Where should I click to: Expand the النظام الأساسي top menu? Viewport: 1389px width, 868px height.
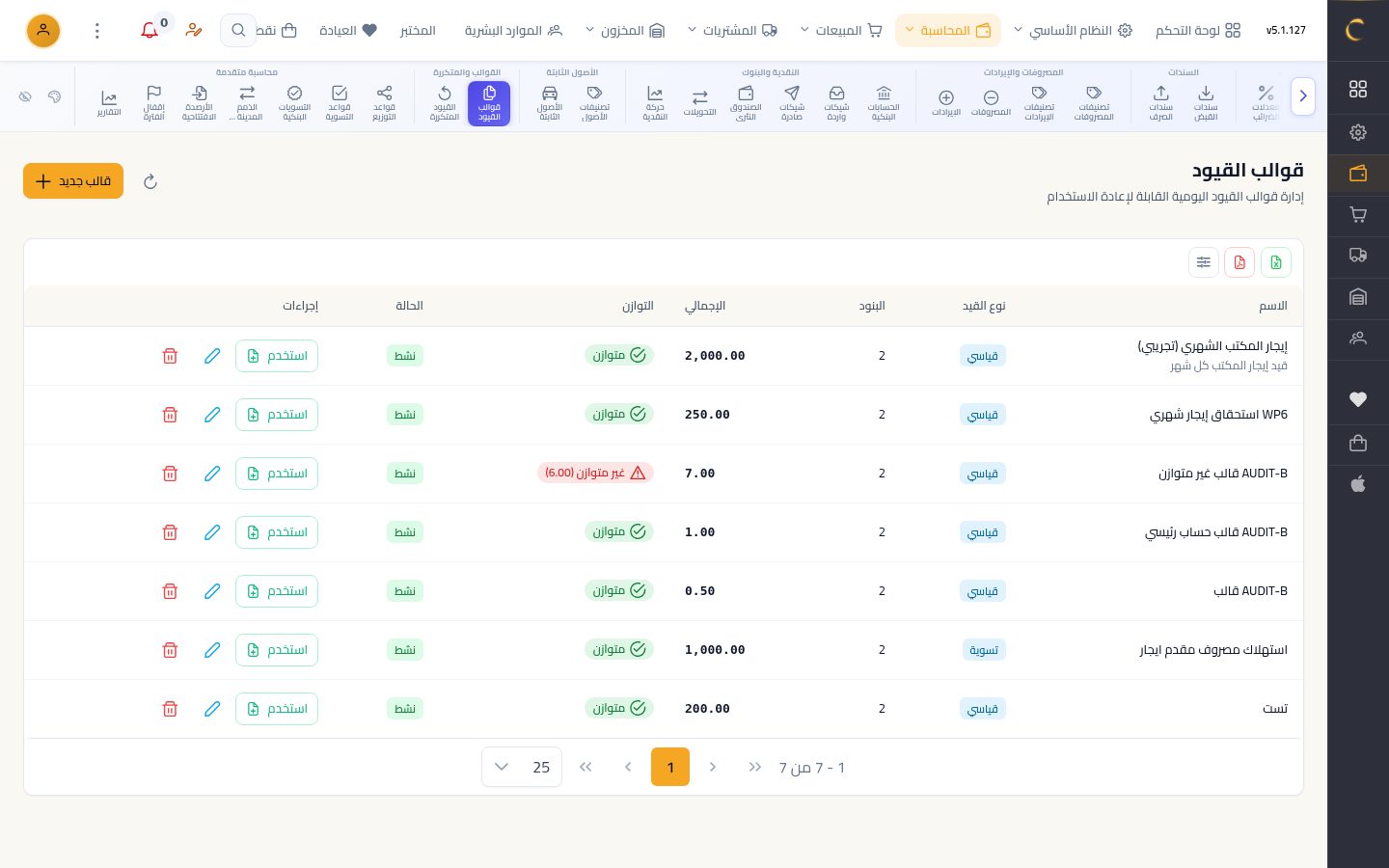(1072, 31)
